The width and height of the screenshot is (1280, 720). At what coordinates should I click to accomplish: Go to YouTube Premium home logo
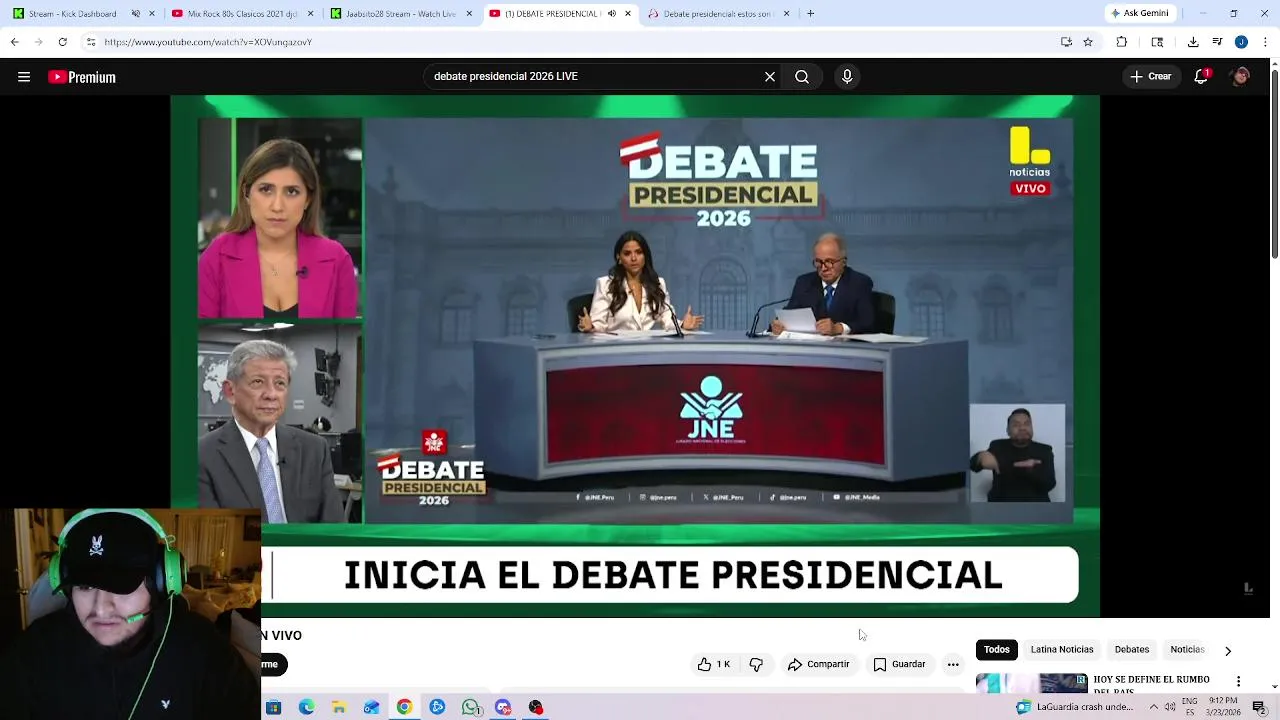tap(82, 77)
